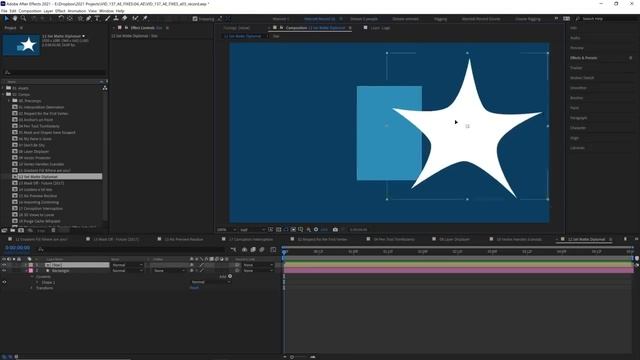Select the Pen tool
Viewport: 640px width, 360px height.
[89, 19]
